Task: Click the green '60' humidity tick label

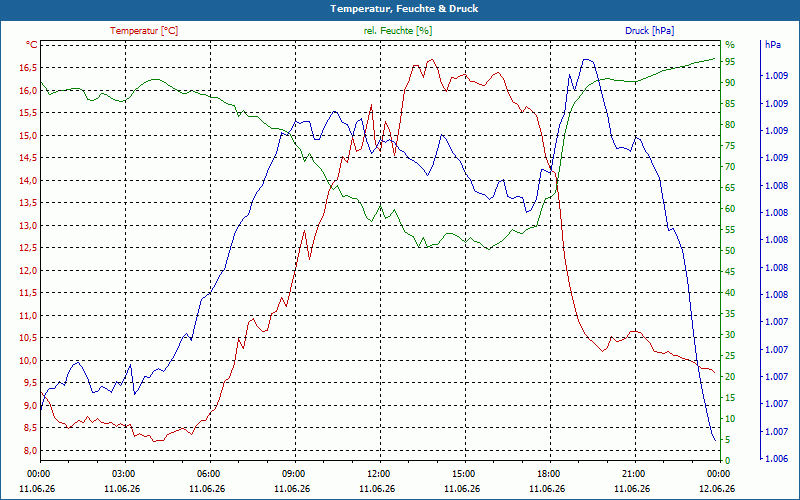Action: click(730, 208)
